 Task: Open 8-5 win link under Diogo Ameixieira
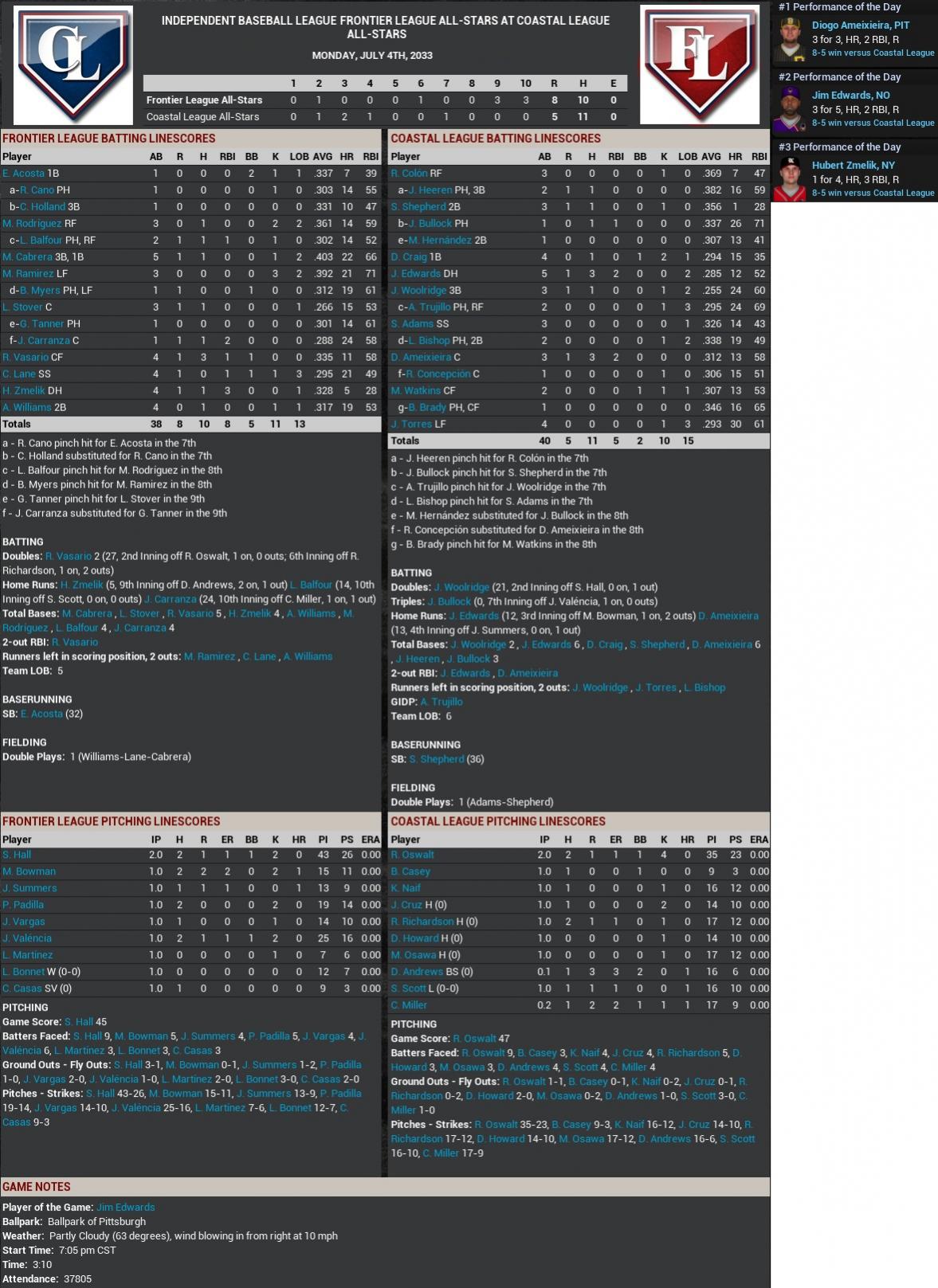pyautogui.click(x=873, y=53)
